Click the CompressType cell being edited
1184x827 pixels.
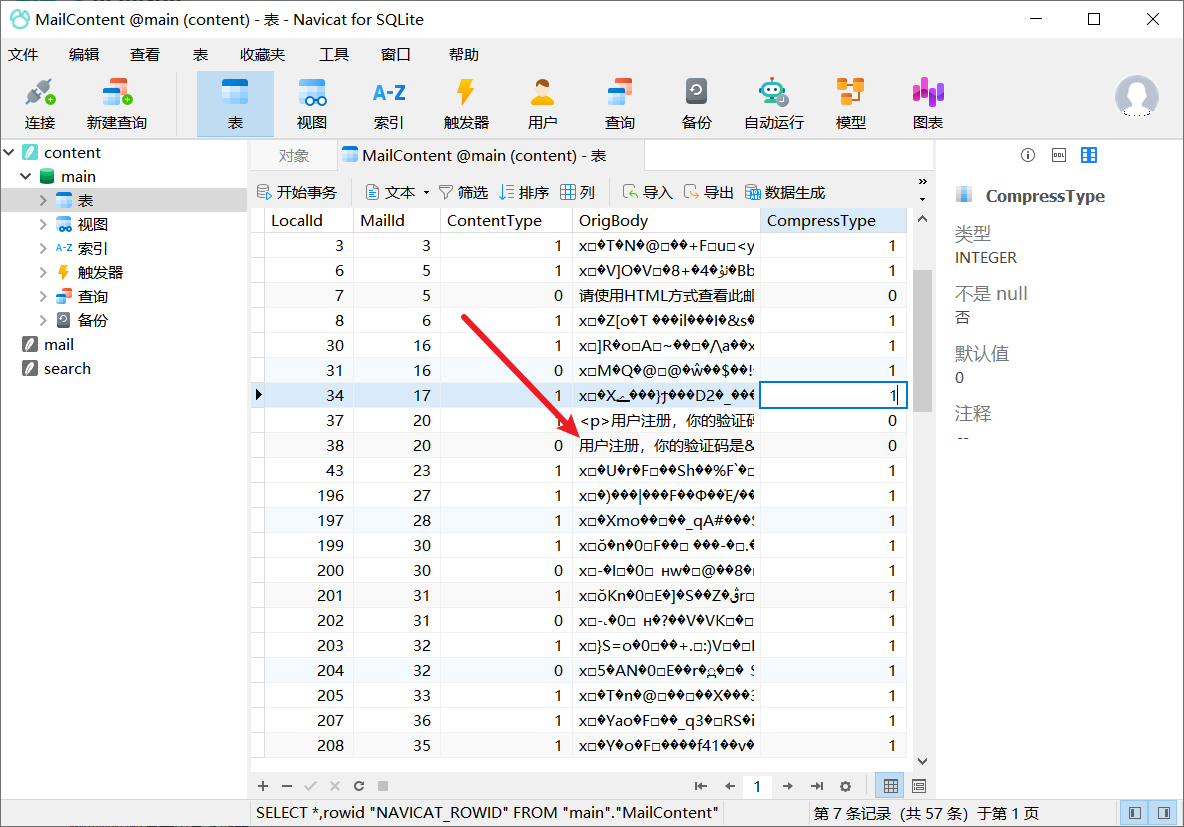[833, 395]
